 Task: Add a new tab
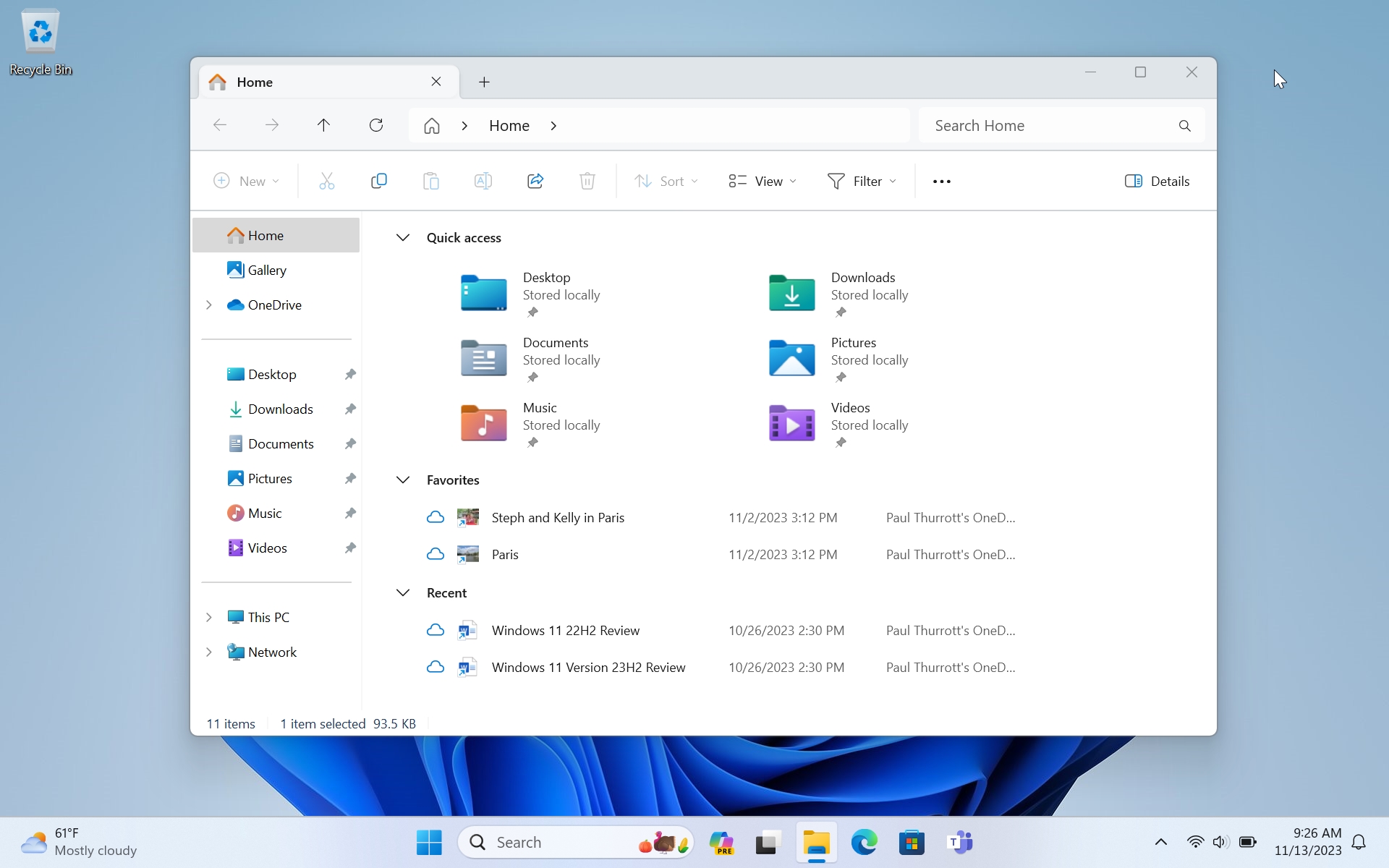[x=484, y=82]
